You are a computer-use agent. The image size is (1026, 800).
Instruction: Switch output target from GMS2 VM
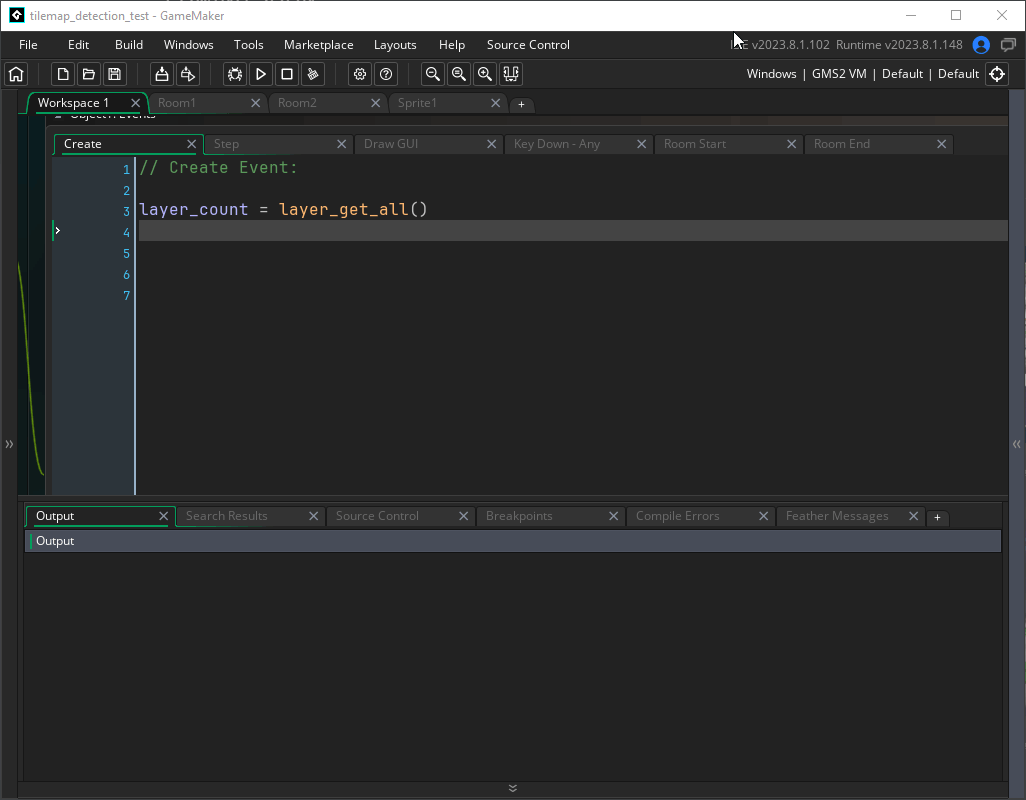[838, 73]
